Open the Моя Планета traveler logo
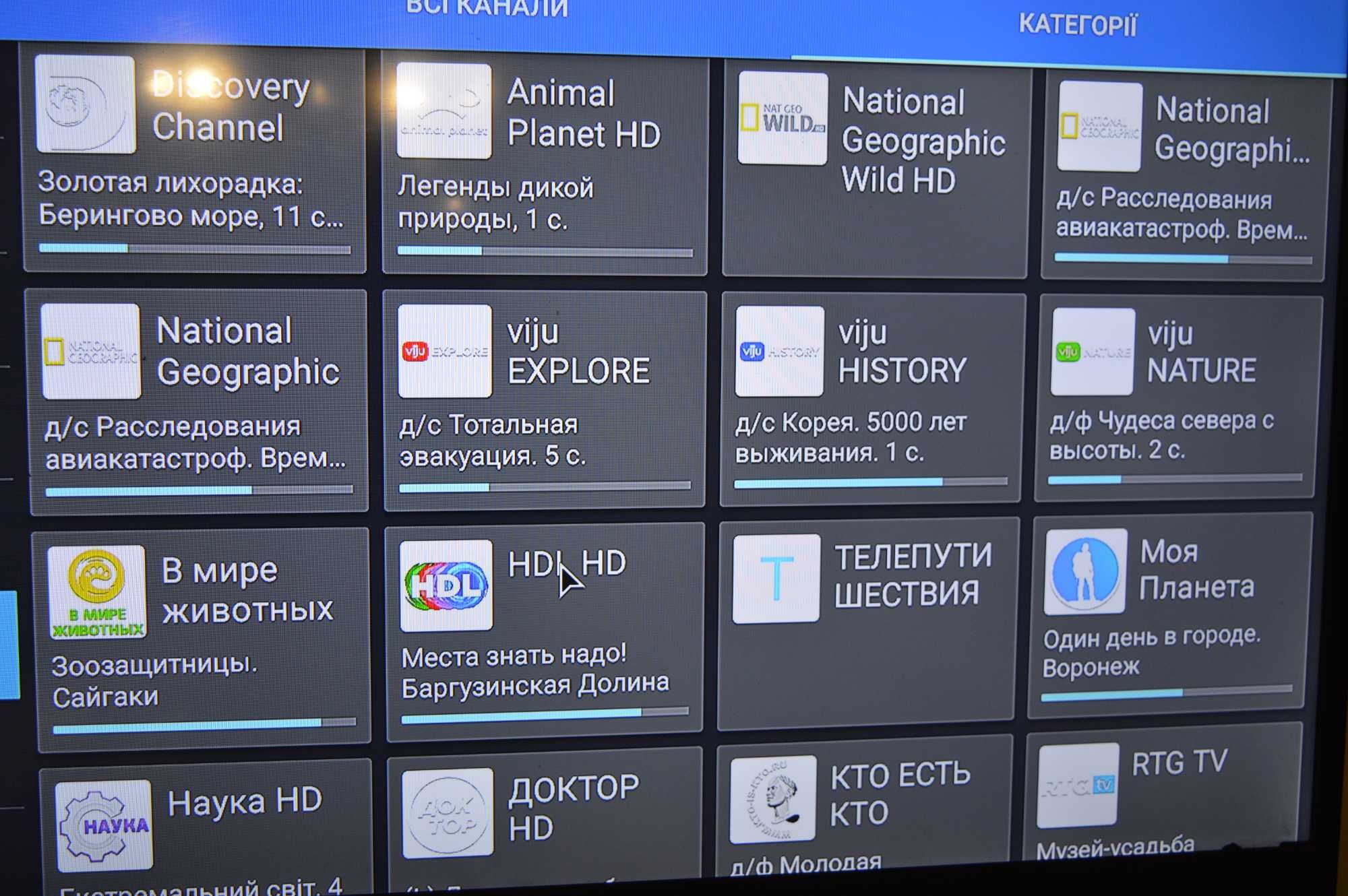 (1085, 571)
